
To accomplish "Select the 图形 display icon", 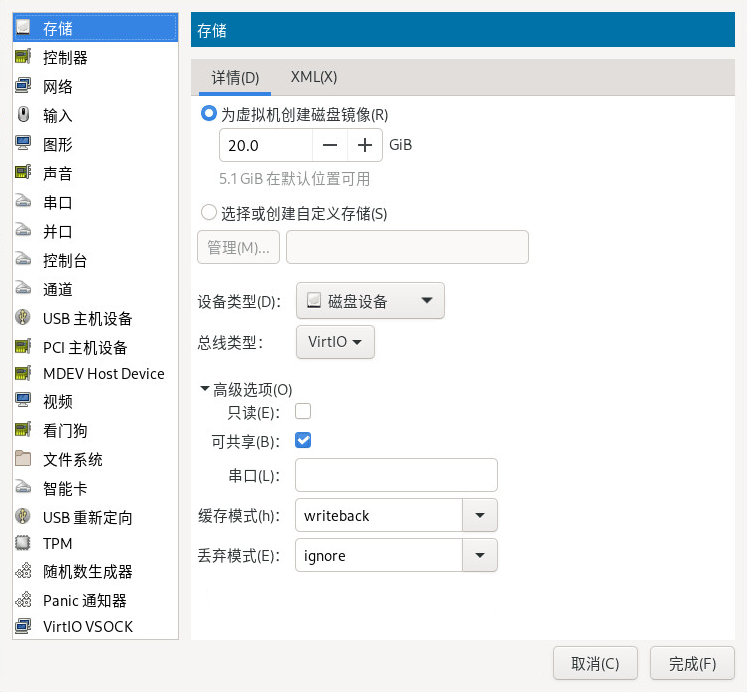I will pos(23,145).
